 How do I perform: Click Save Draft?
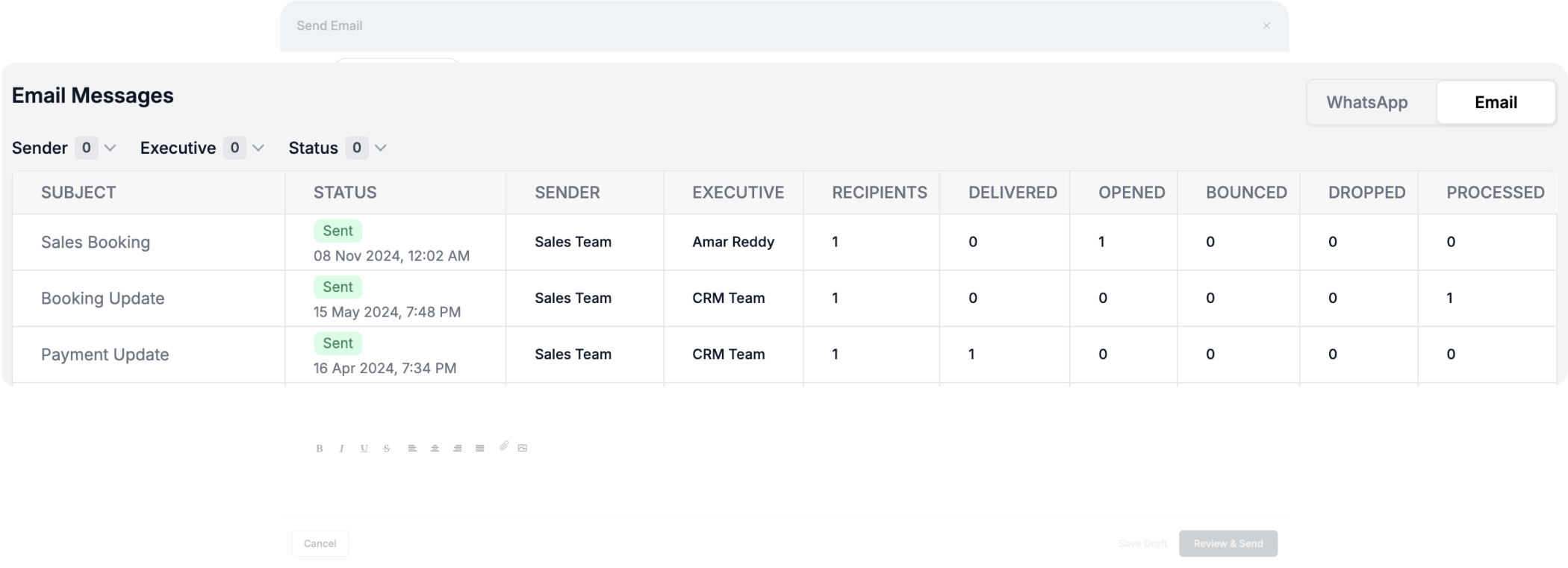(1142, 543)
